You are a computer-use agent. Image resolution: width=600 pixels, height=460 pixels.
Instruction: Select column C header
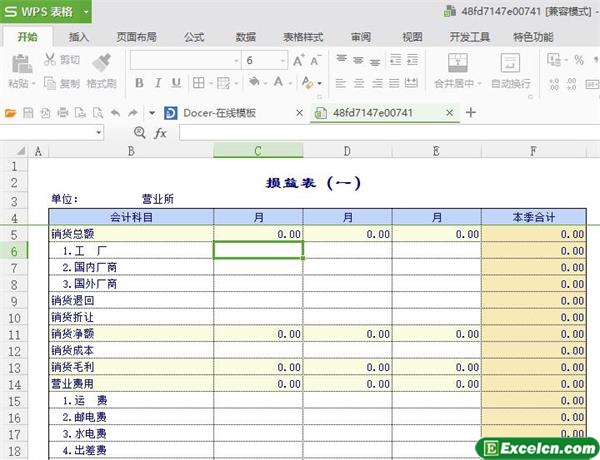click(x=258, y=151)
